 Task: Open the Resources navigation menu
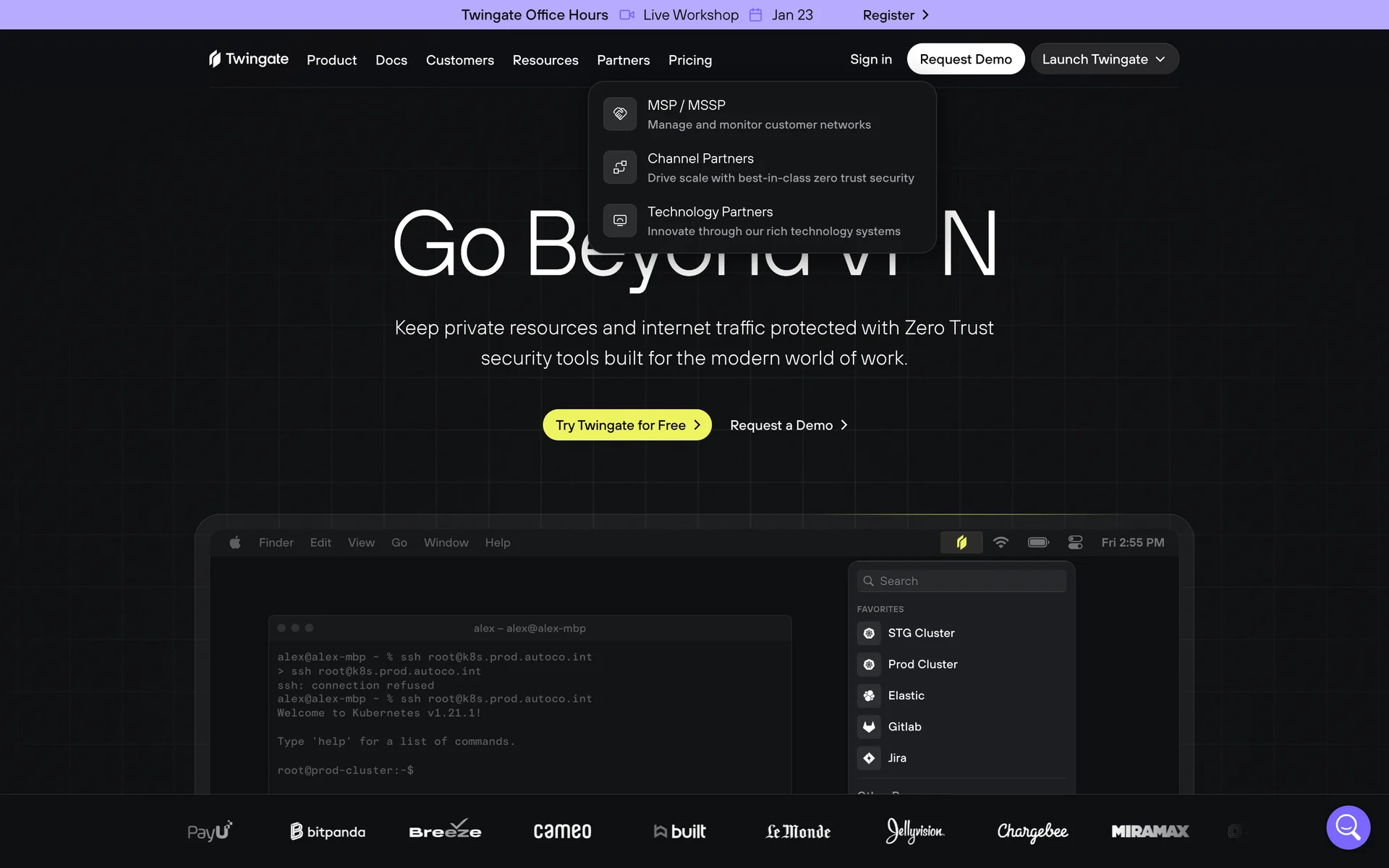tap(545, 60)
